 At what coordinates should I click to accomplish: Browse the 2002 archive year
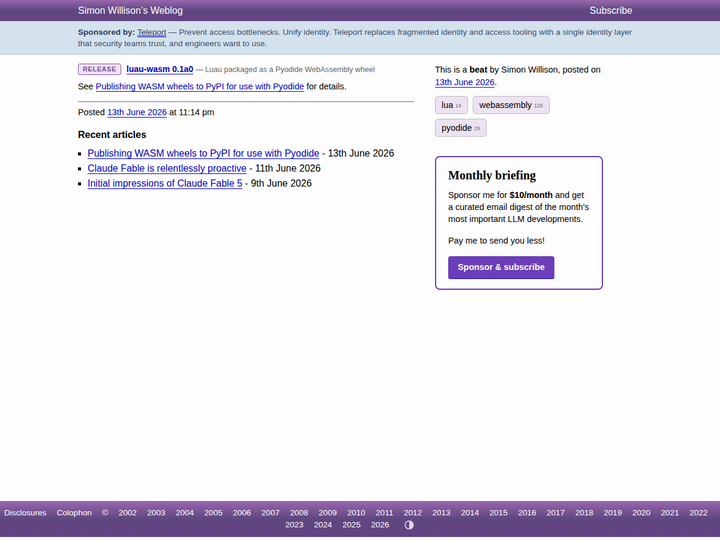(128, 513)
